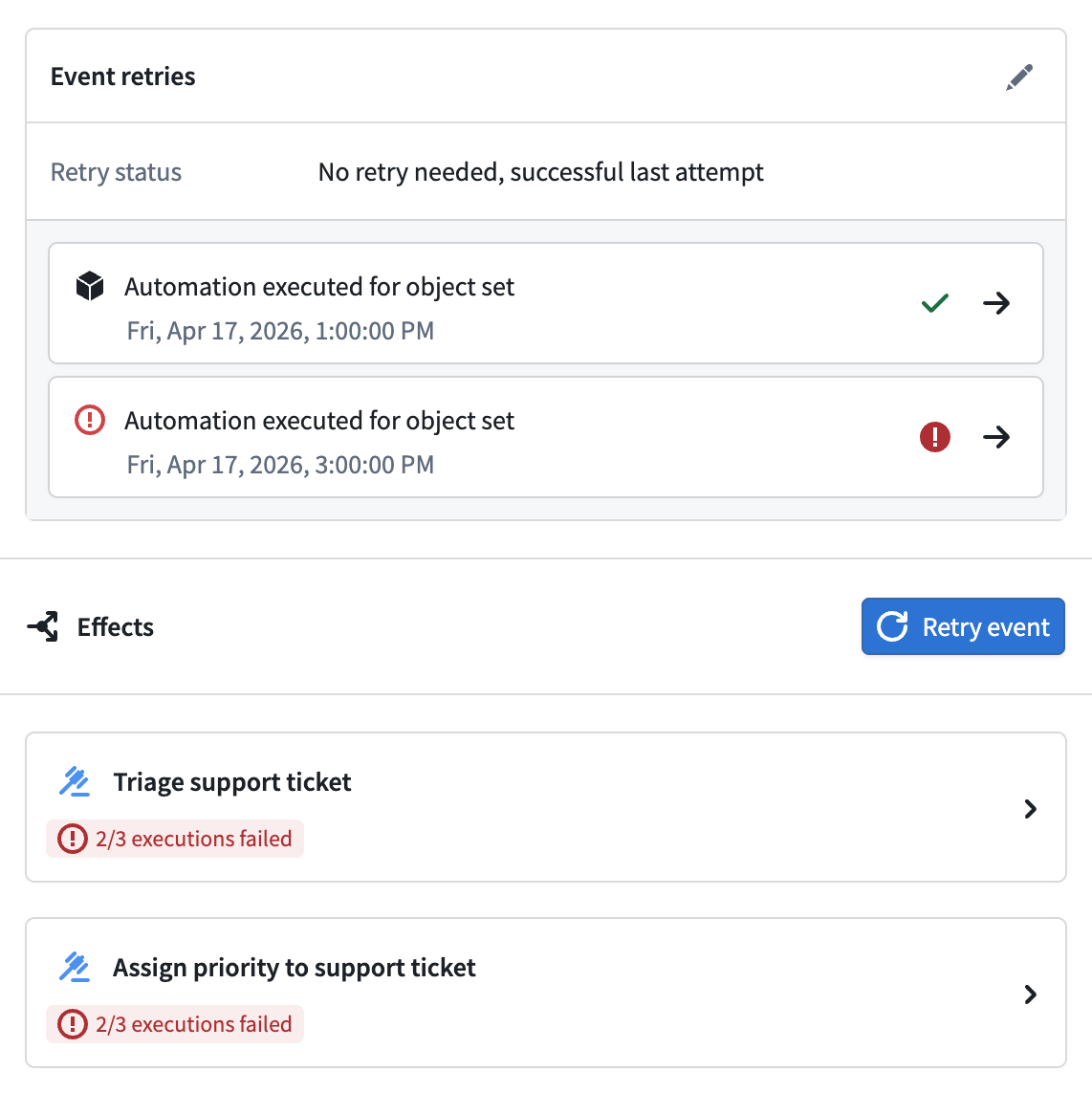1092x1115 pixels.
Task: Open the 1:00 PM execution arrow
Action: 996,303
